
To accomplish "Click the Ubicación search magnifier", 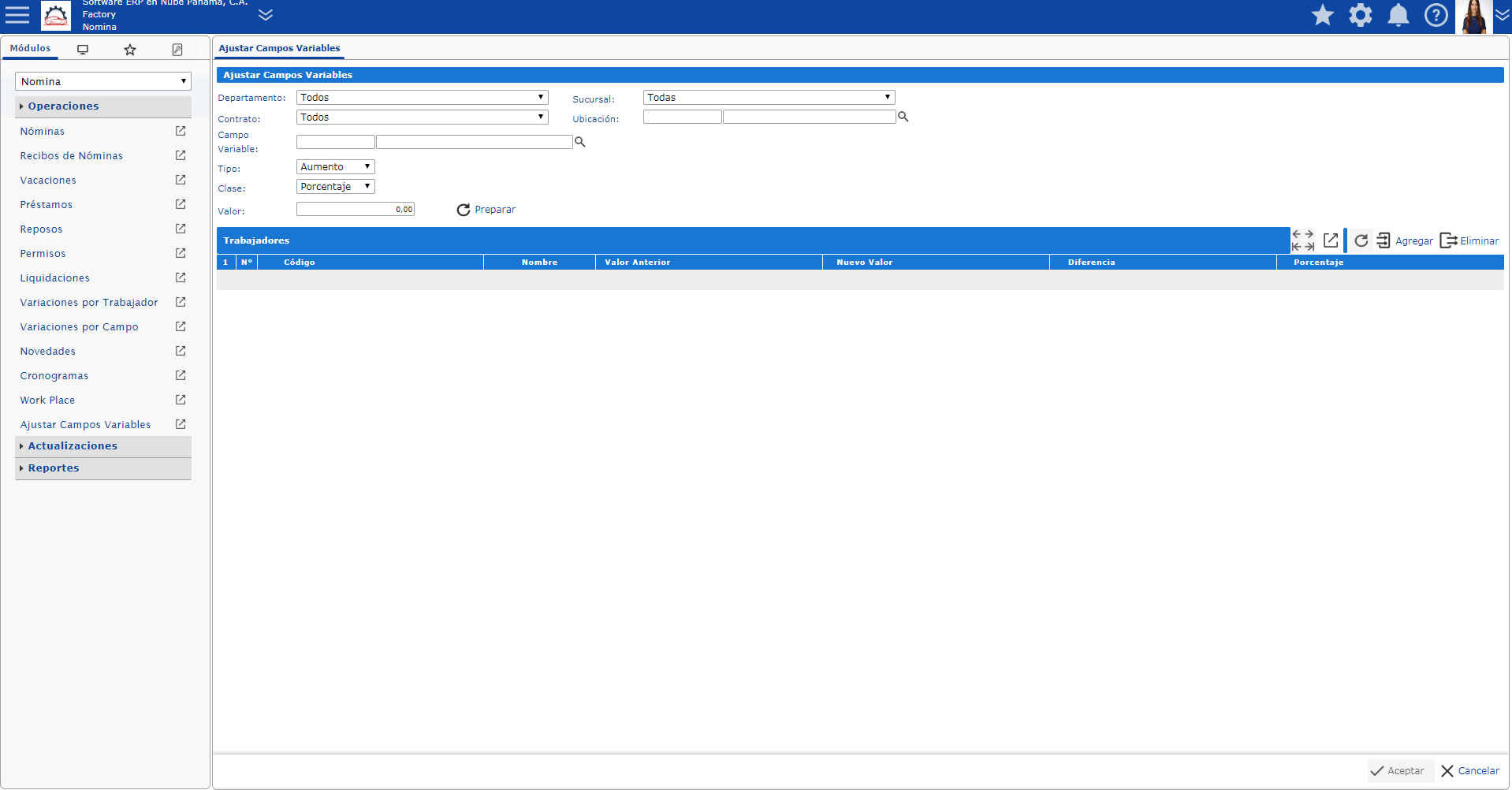I will pos(903,117).
